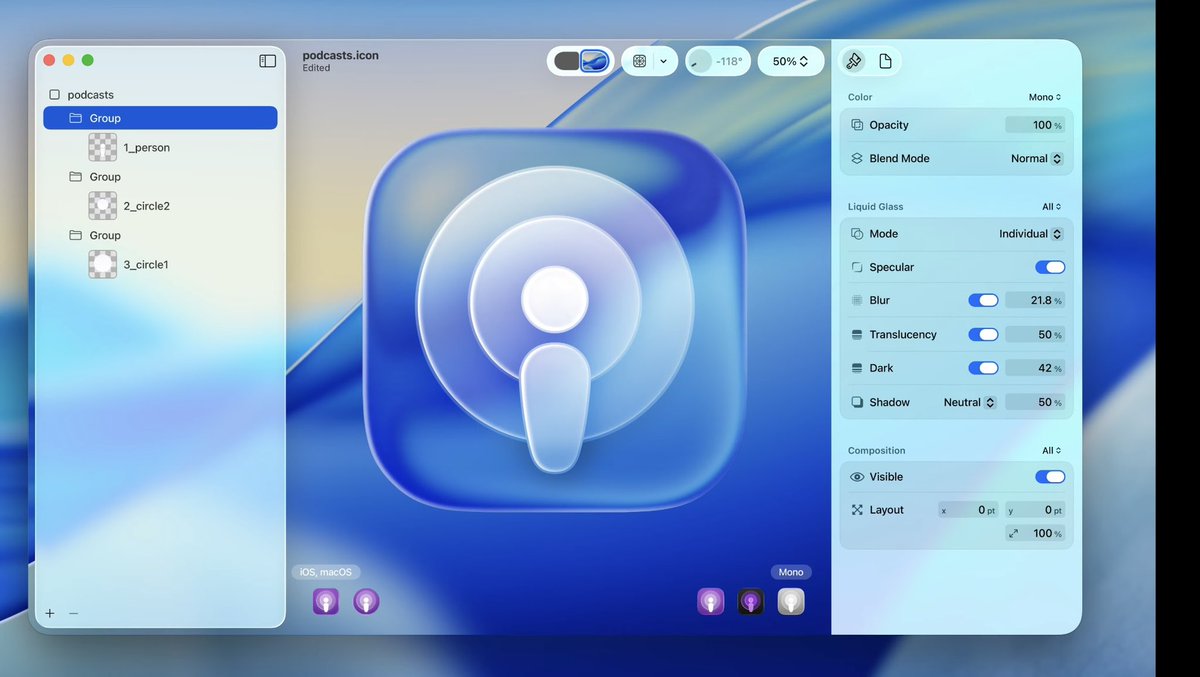
Task: Click the Mode icon
Action: click(857, 234)
